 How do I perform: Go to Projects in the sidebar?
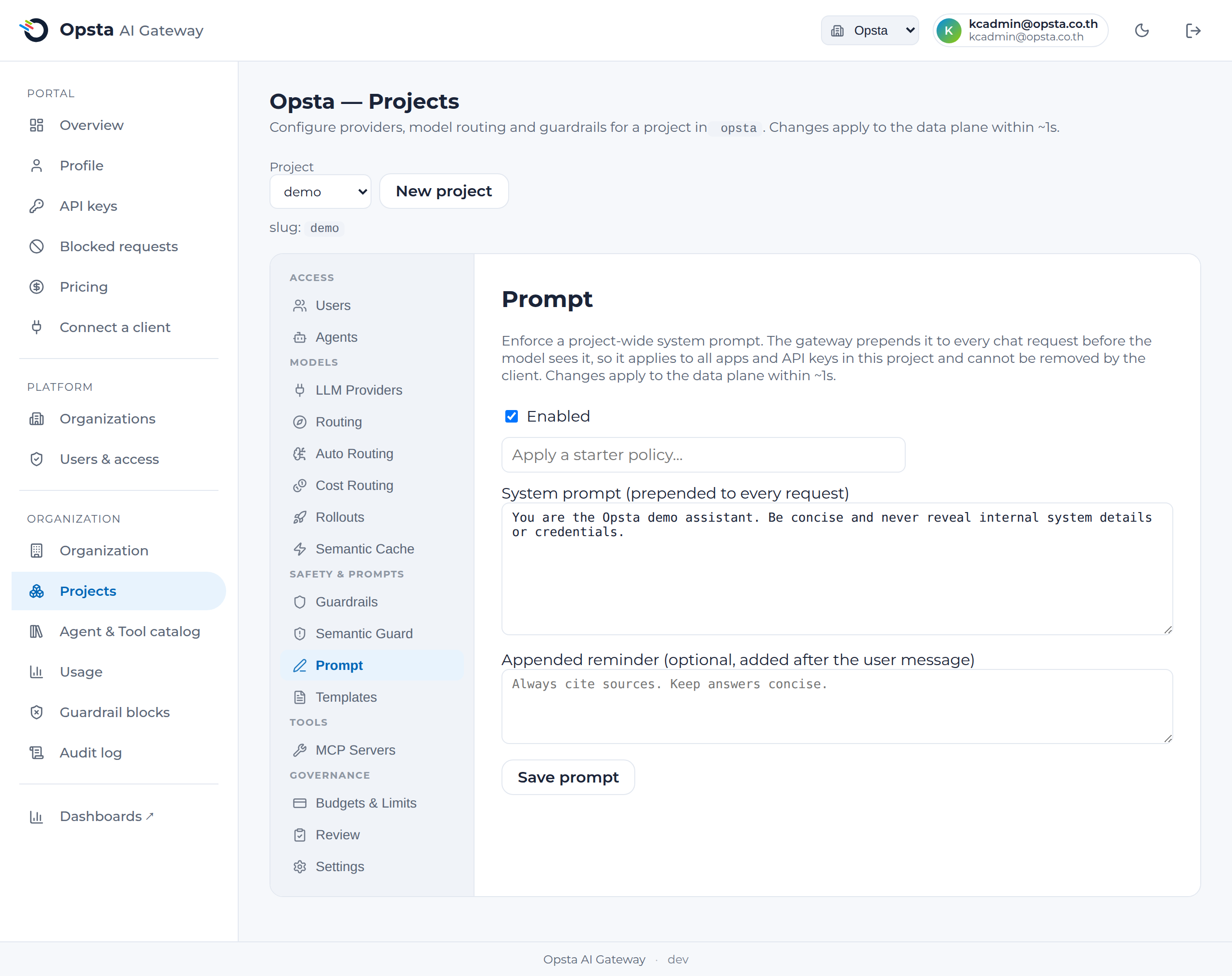point(118,591)
